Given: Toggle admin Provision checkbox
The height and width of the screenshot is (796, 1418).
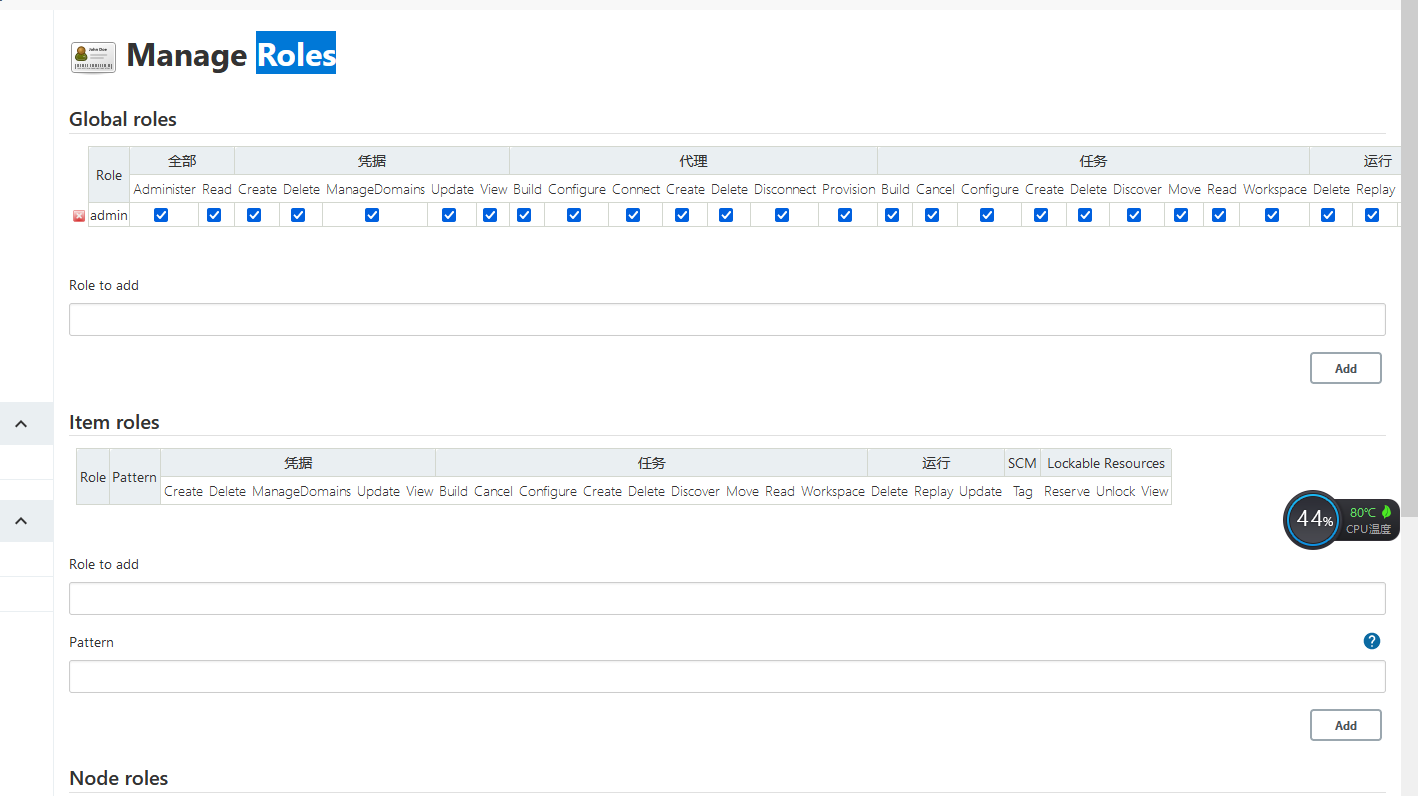Looking at the screenshot, I should click(x=845, y=215).
